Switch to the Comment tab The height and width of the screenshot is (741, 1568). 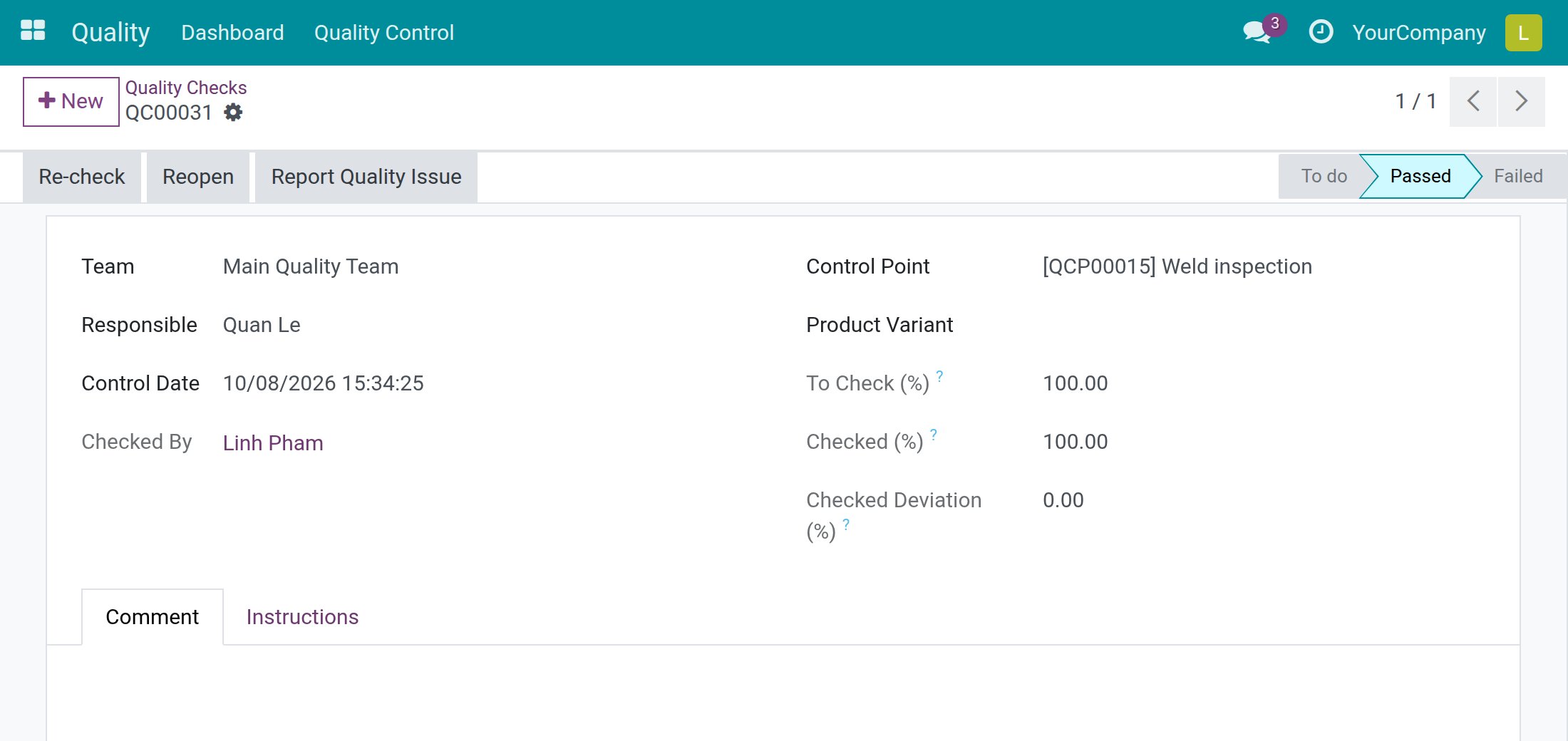click(x=153, y=617)
